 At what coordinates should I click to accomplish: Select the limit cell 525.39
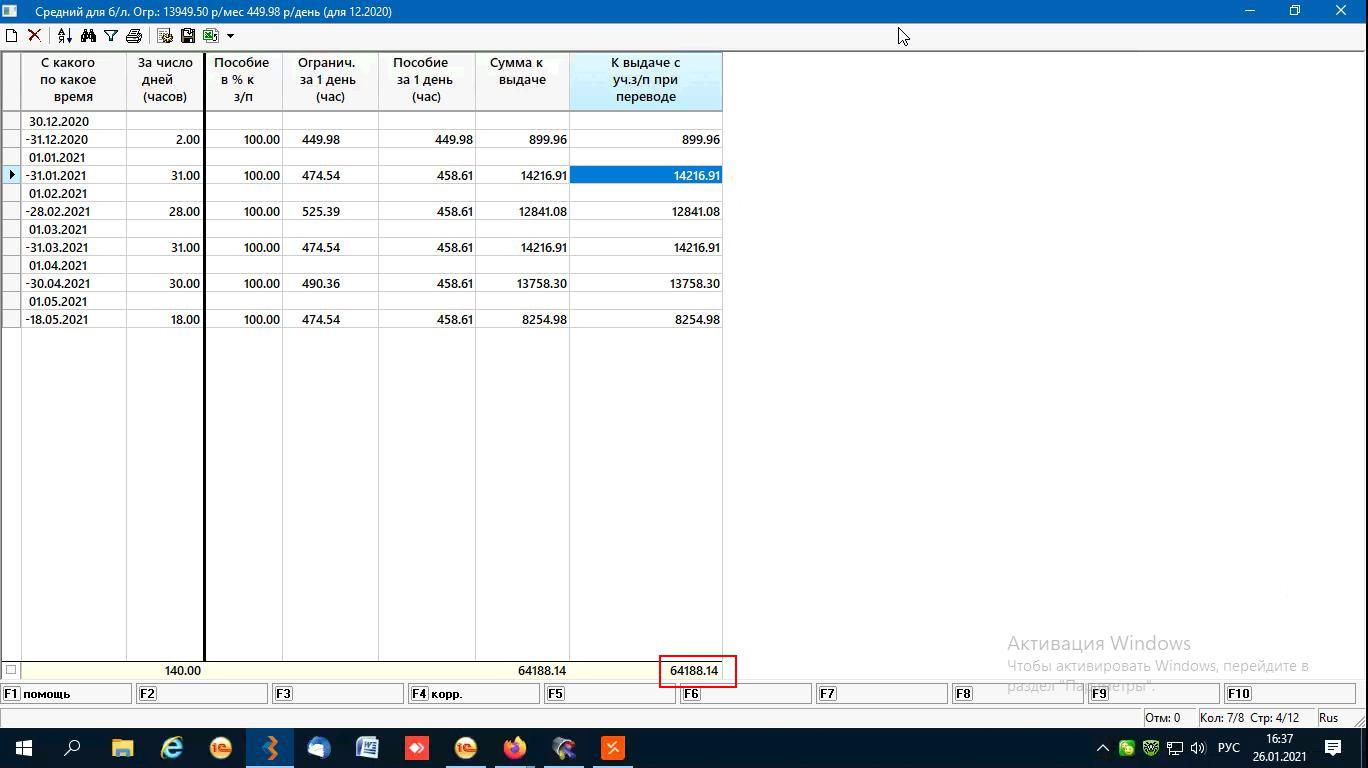pos(330,211)
